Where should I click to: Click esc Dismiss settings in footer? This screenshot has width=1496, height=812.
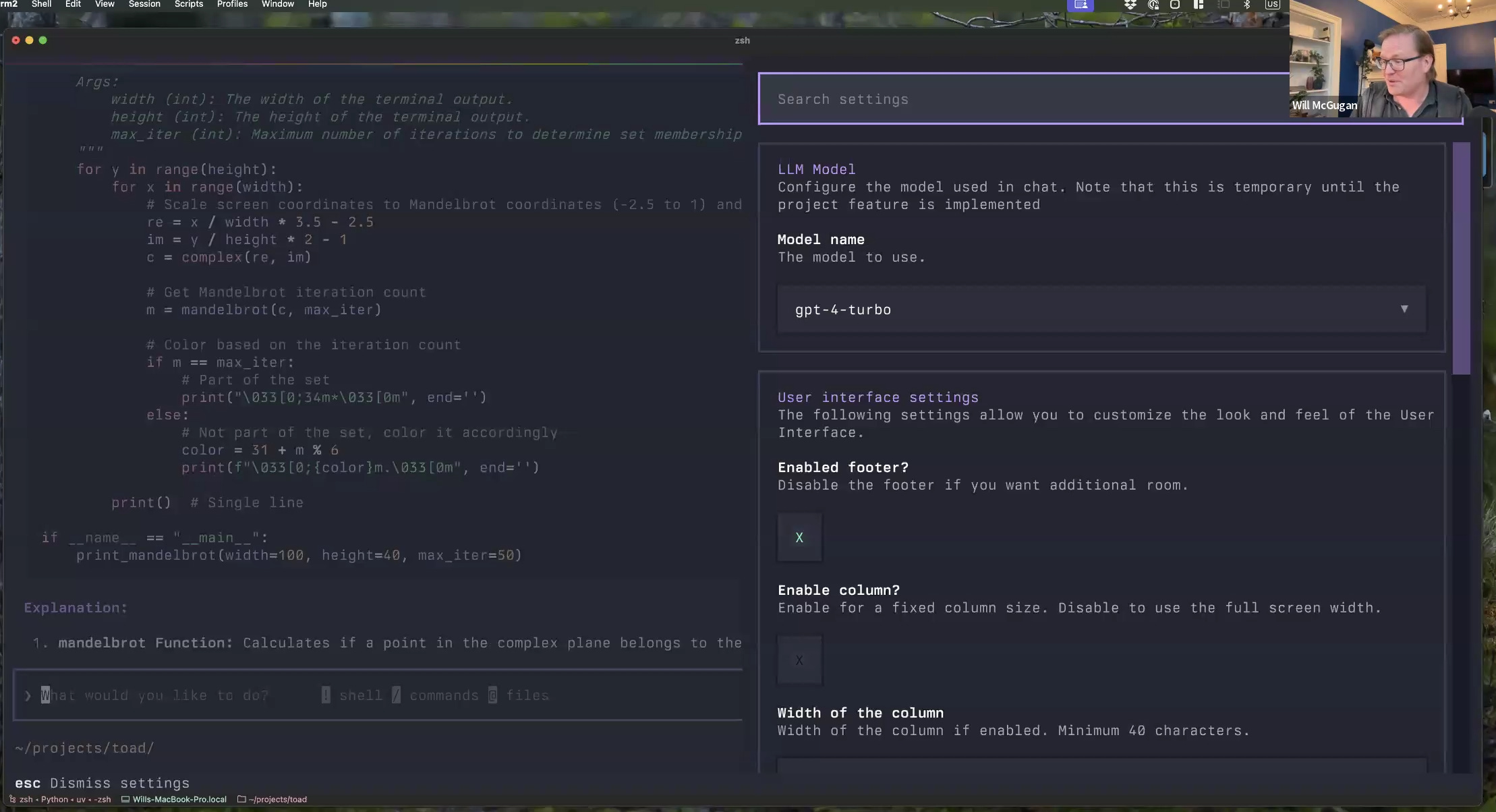tap(102, 783)
